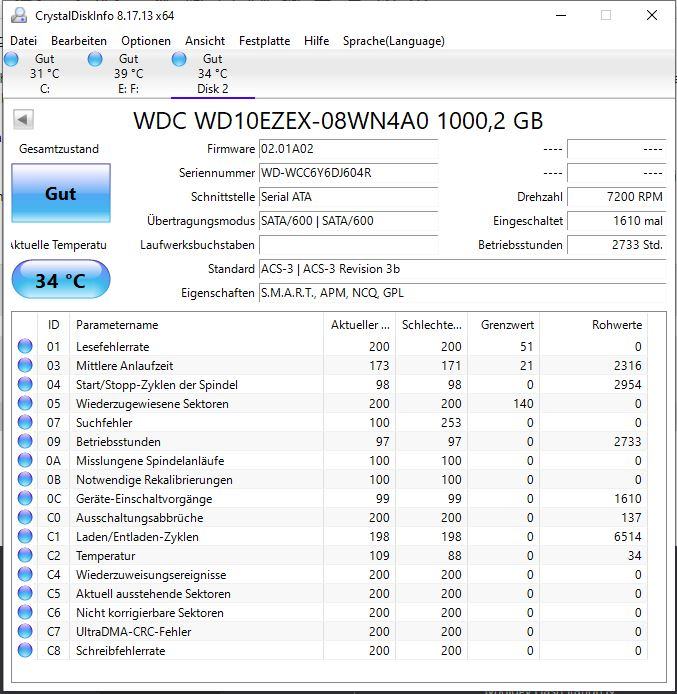Click status orb for Nicht korrigierbare Sektoren
The width and height of the screenshot is (677, 694).
point(25,613)
